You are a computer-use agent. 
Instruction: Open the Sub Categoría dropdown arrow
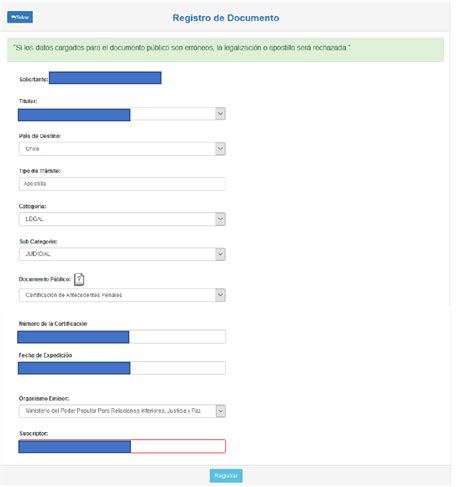(x=220, y=254)
